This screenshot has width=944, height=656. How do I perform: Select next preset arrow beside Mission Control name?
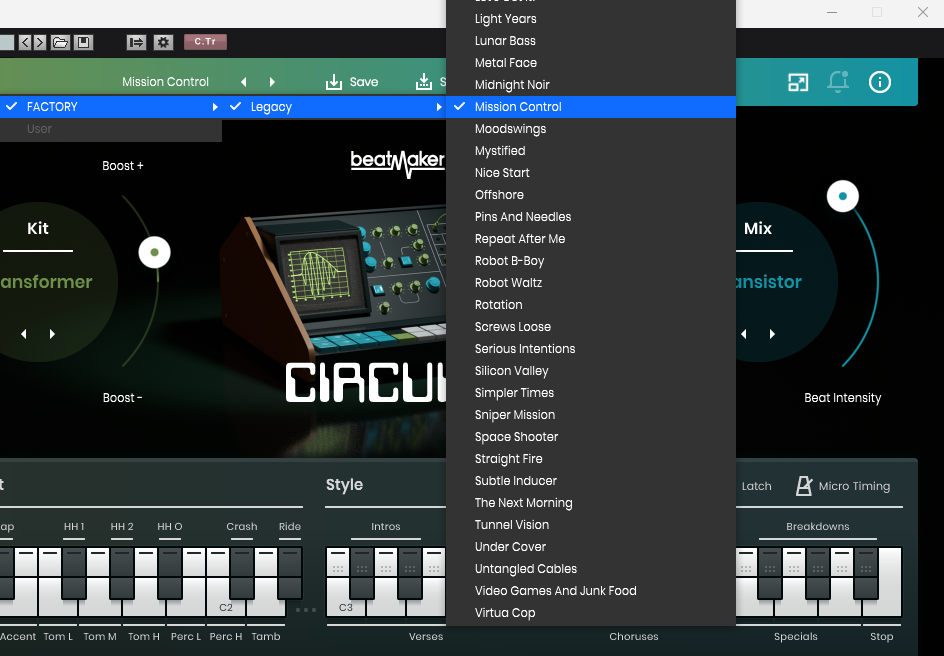coord(272,82)
